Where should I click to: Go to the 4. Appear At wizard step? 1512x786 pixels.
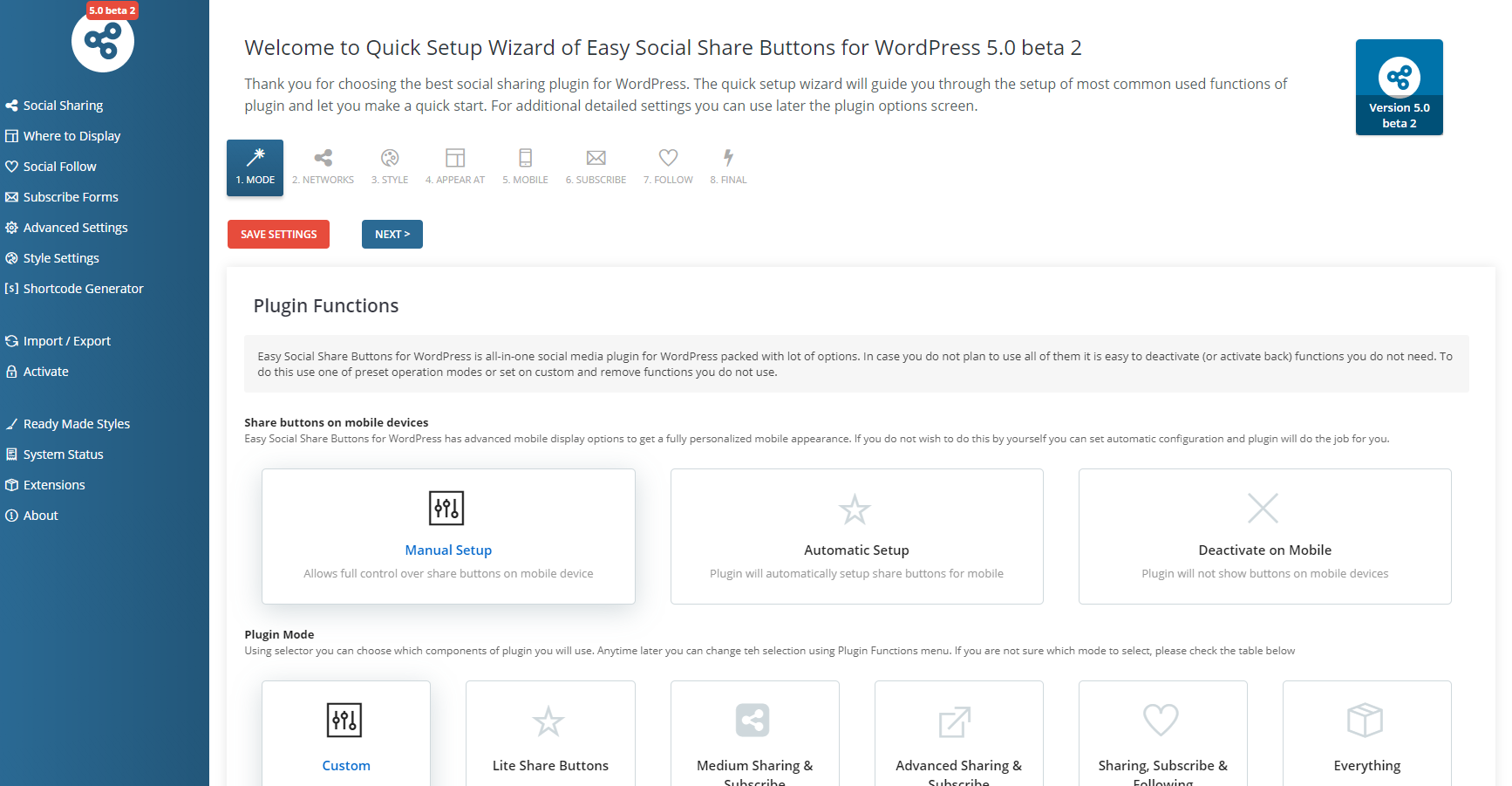455,167
